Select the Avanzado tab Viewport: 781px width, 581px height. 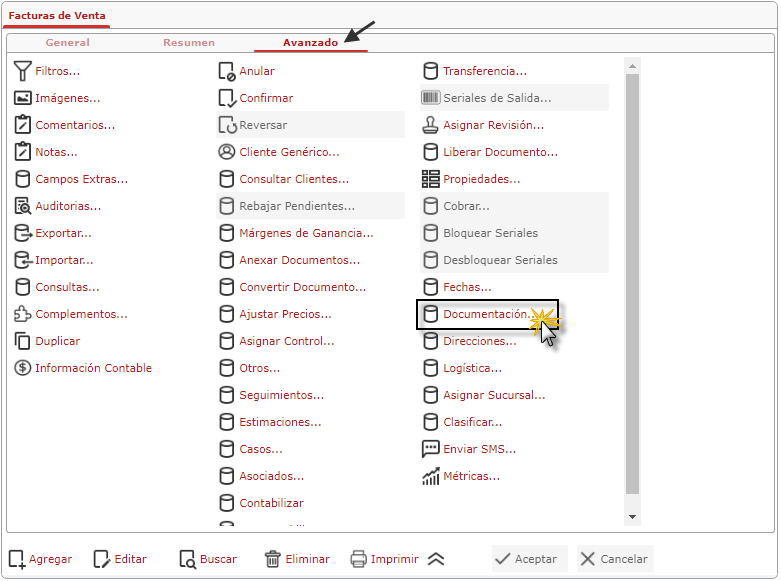[x=311, y=43]
